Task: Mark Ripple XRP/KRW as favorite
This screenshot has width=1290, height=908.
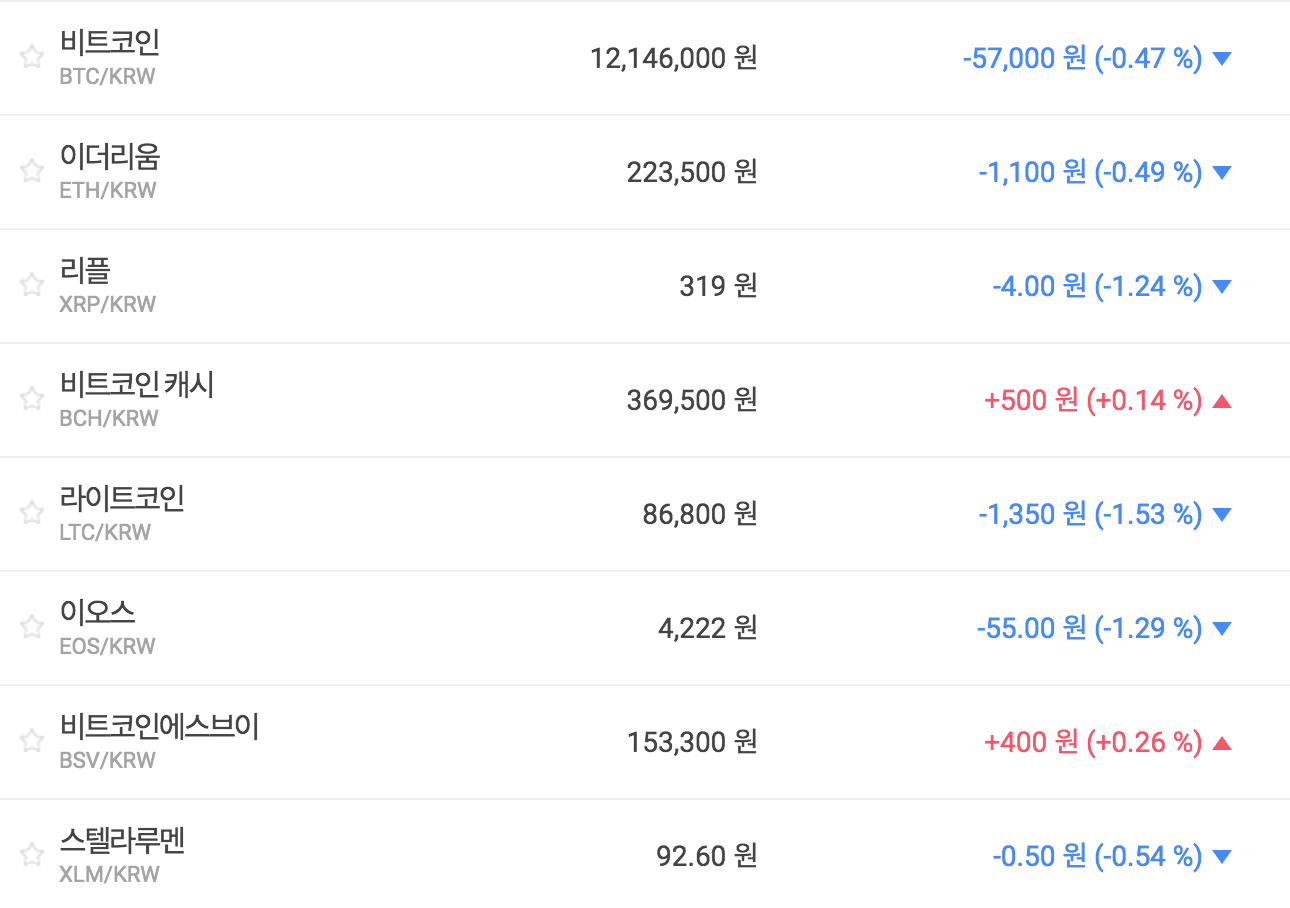Action: 32,285
